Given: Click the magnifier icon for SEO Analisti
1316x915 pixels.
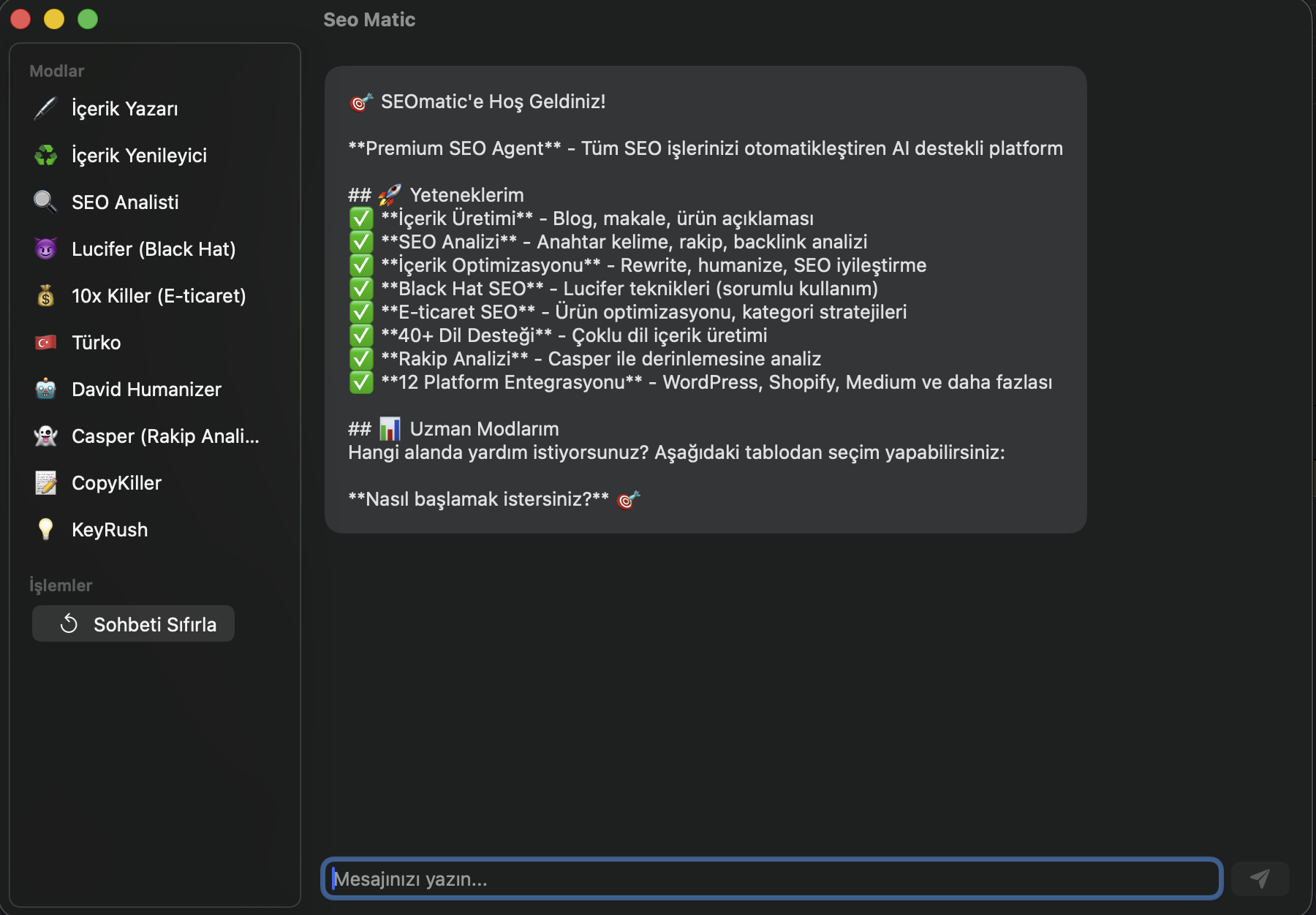Looking at the screenshot, I should [x=45, y=202].
